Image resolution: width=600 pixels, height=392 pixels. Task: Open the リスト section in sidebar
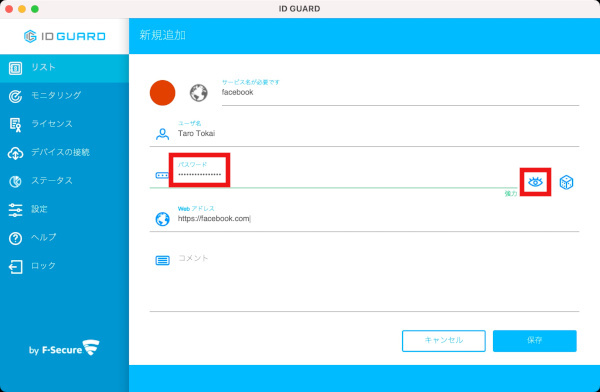coord(64,68)
